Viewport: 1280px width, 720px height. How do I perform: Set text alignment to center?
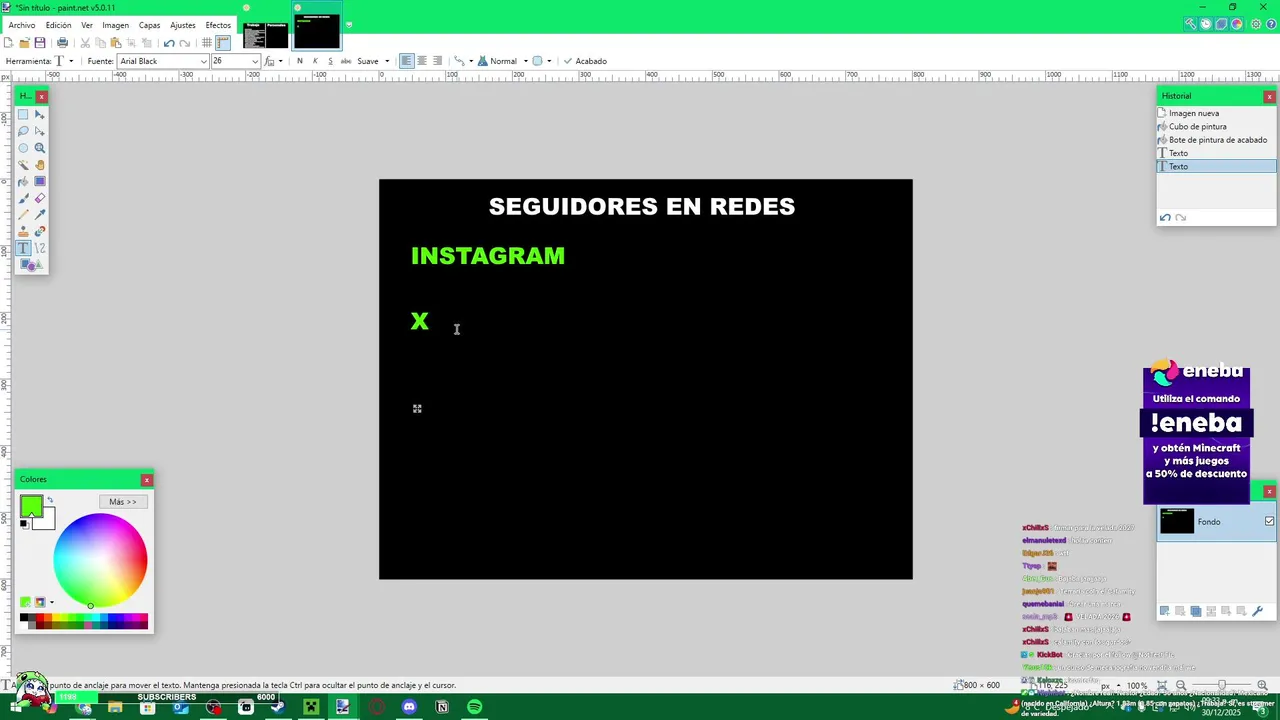pyautogui.click(x=422, y=61)
